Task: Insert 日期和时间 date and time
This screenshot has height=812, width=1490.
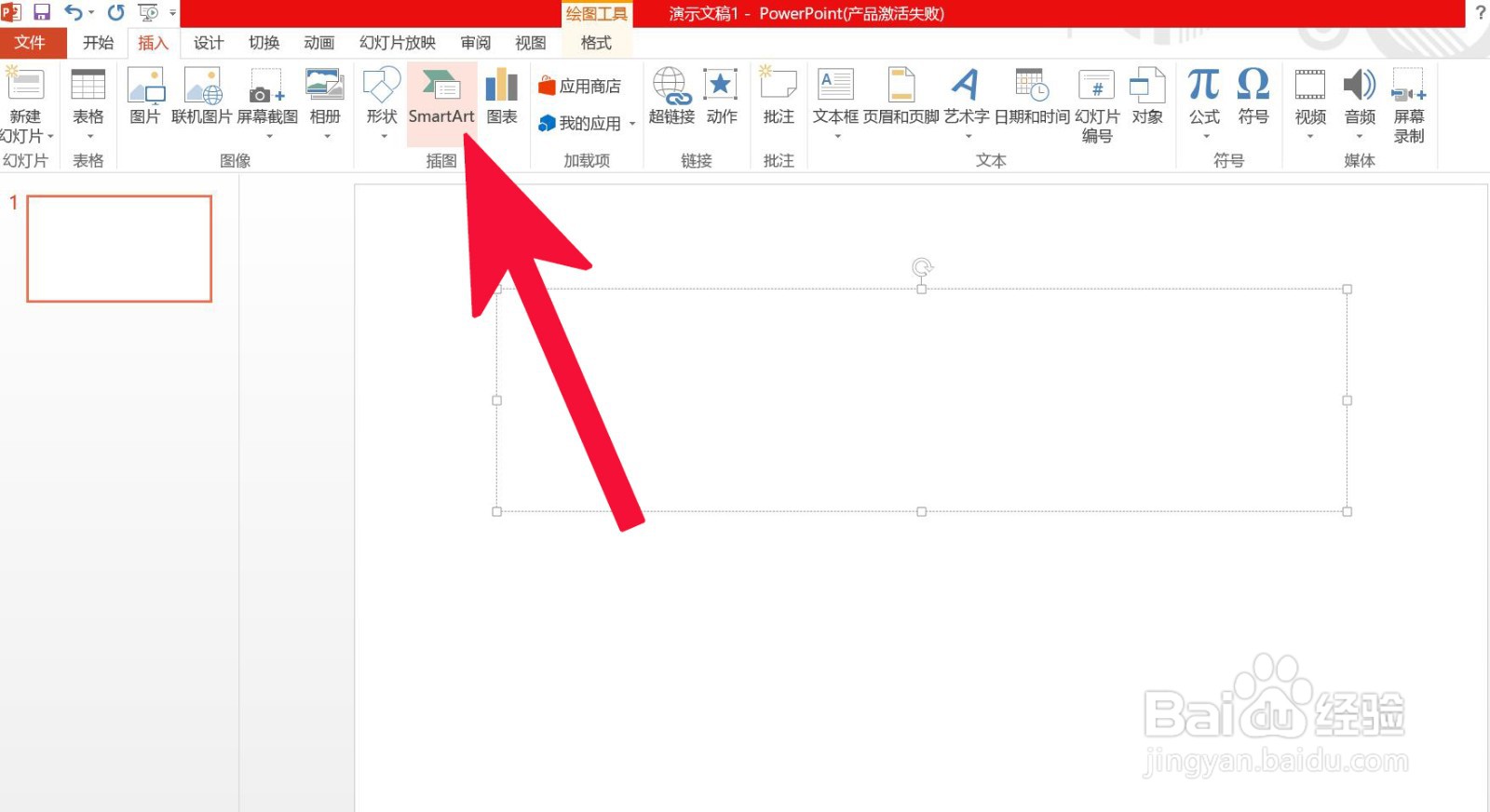Action: 1032,96
